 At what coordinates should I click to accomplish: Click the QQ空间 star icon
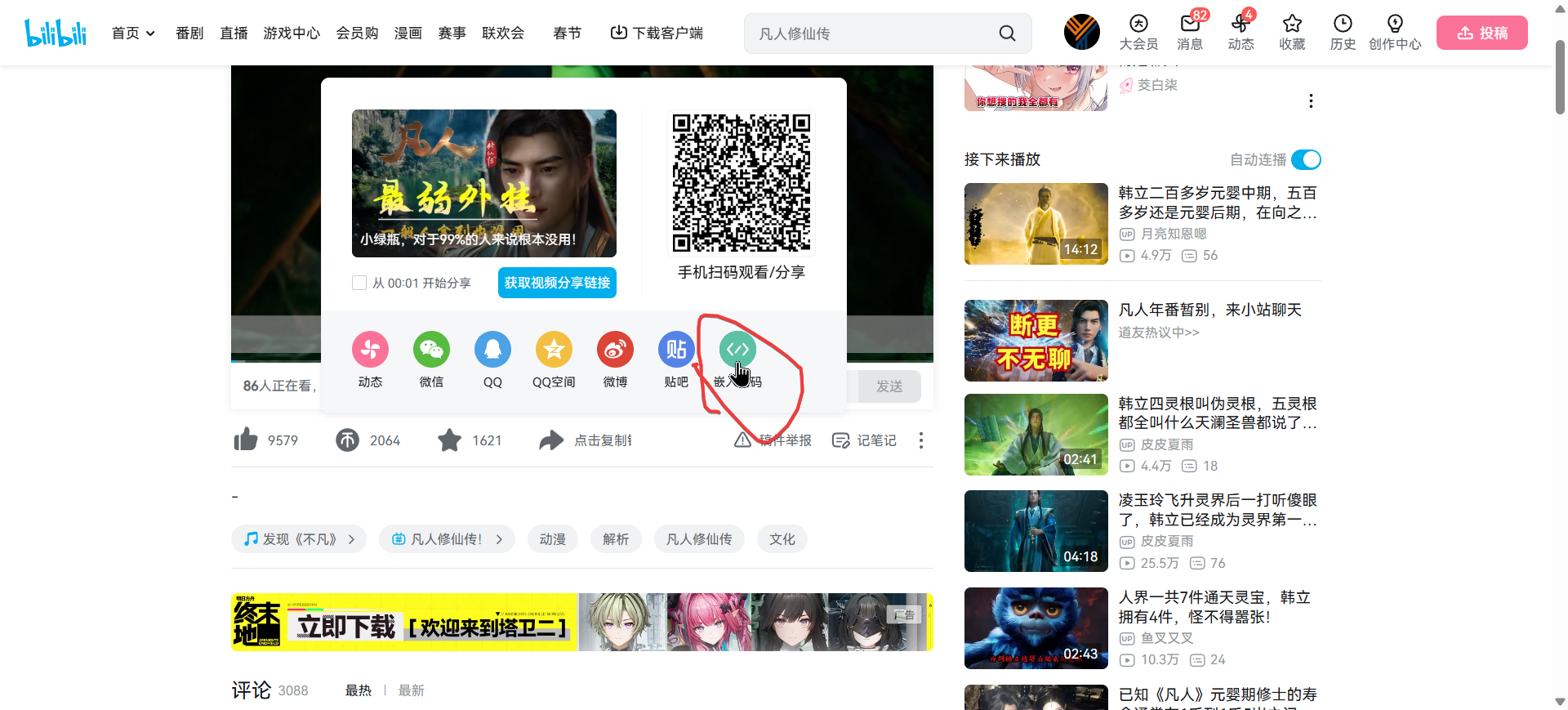point(554,350)
